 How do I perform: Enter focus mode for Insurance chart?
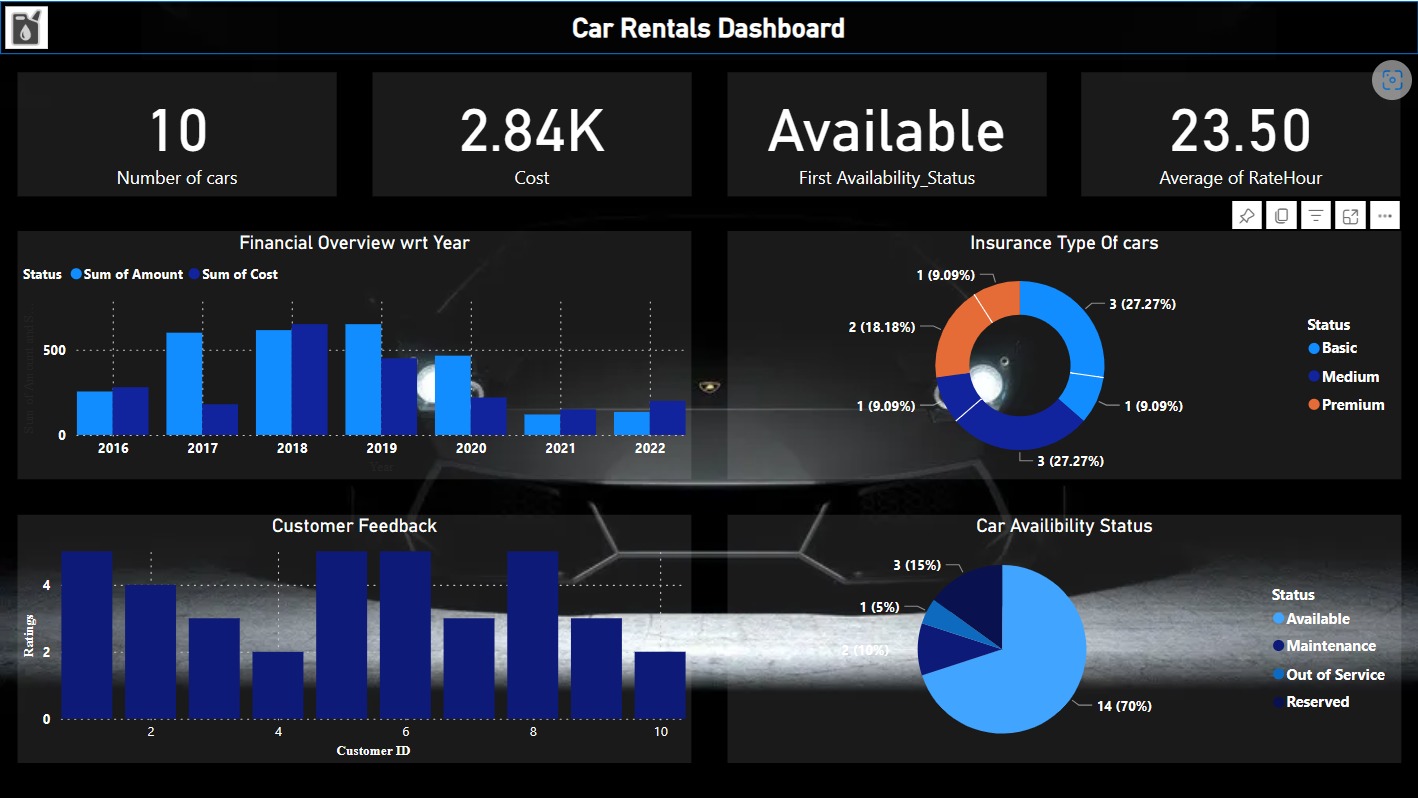(1350, 216)
